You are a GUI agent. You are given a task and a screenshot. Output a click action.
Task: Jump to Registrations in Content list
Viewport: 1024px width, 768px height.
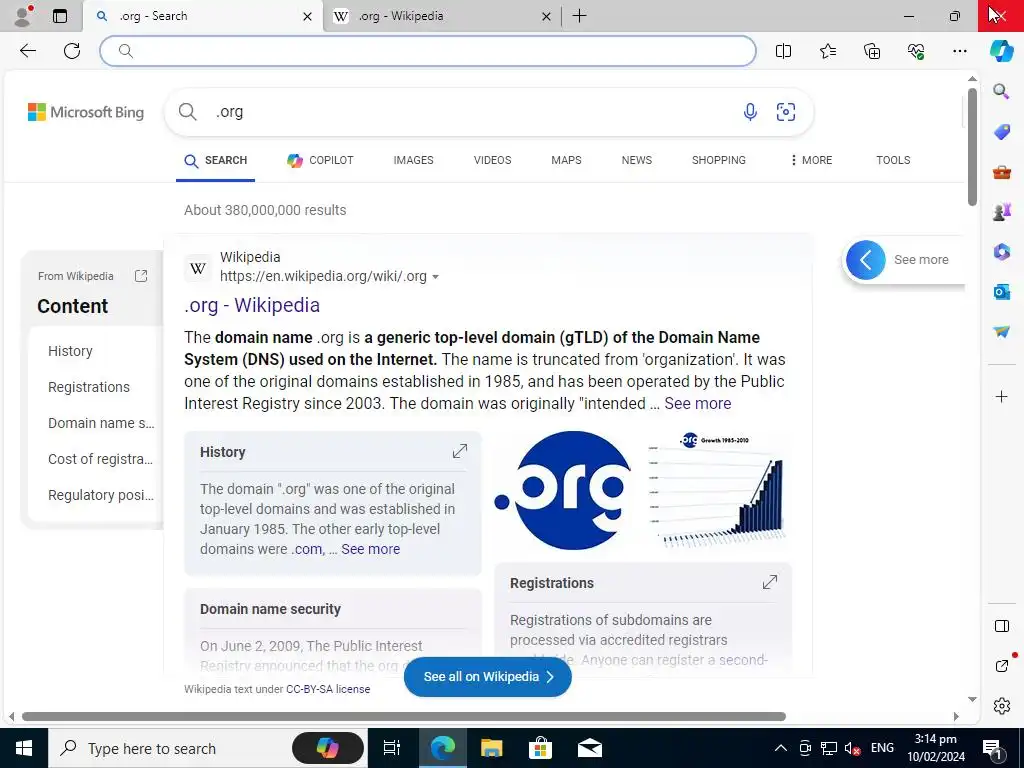point(89,387)
